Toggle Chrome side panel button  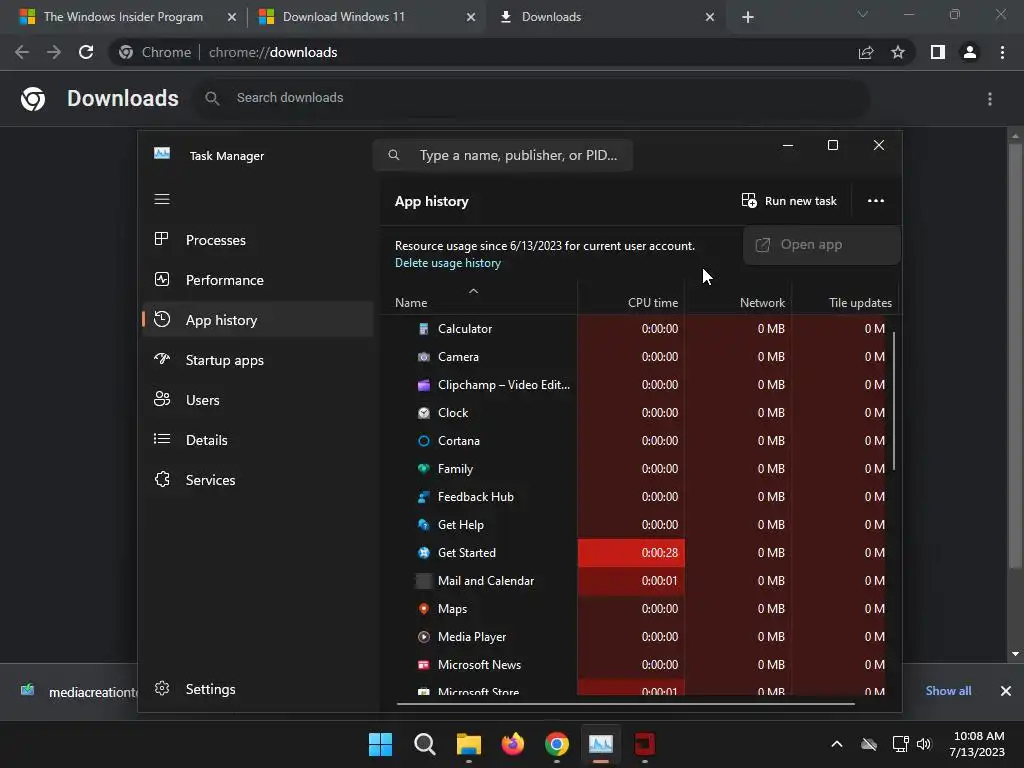click(938, 52)
